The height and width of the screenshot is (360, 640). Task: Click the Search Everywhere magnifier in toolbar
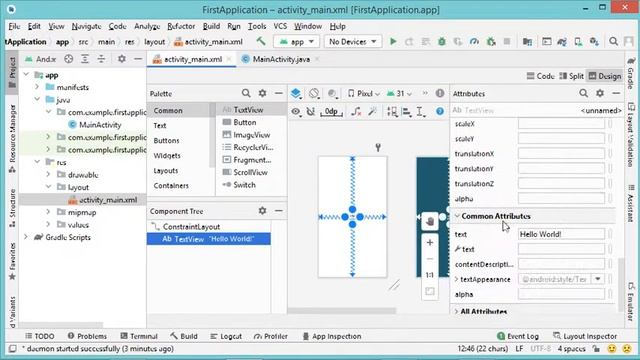[613, 42]
